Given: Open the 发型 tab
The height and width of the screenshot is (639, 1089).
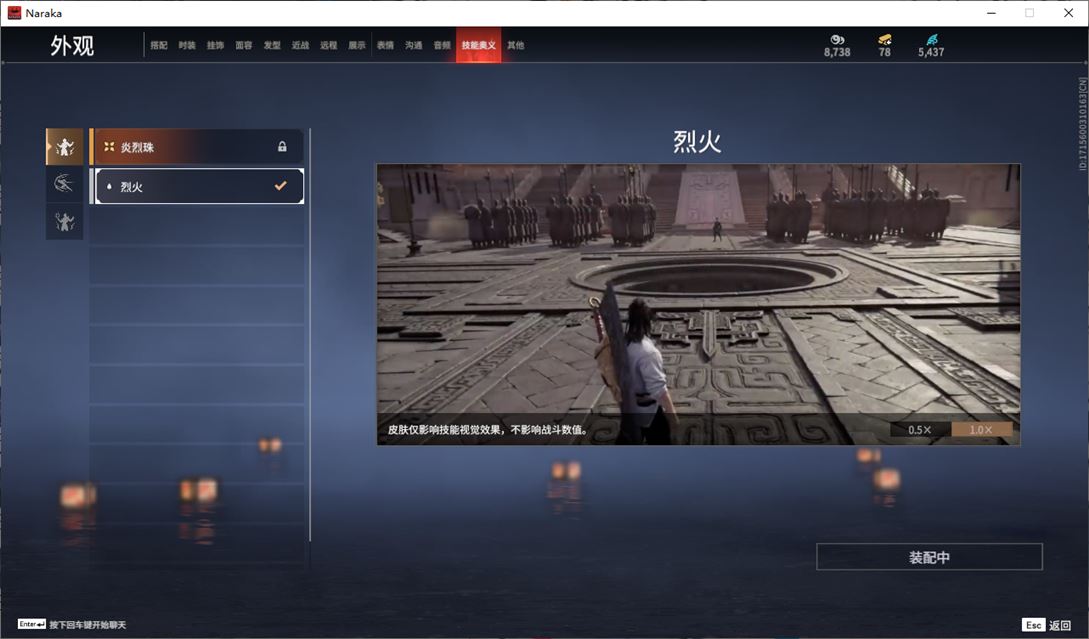Looking at the screenshot, I should pyautogui.click(x=272, y=45).
